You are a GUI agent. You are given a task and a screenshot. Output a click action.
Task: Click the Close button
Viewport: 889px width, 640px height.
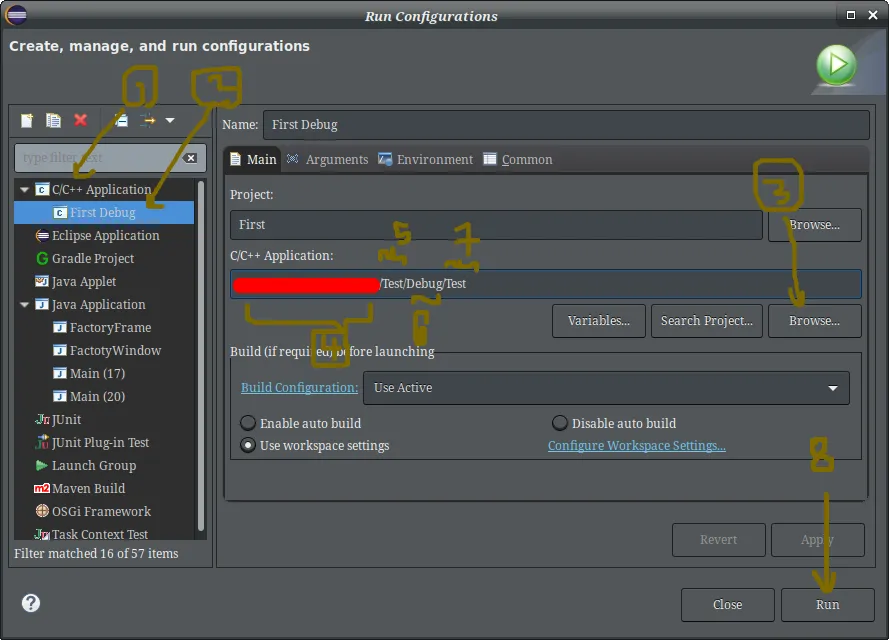click(727, 605)
